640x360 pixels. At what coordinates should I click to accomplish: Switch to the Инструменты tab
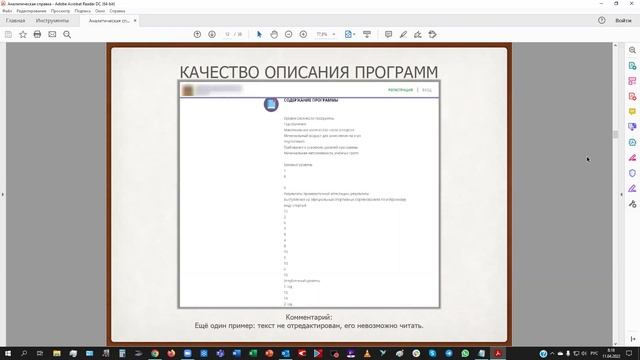point(52,20)
